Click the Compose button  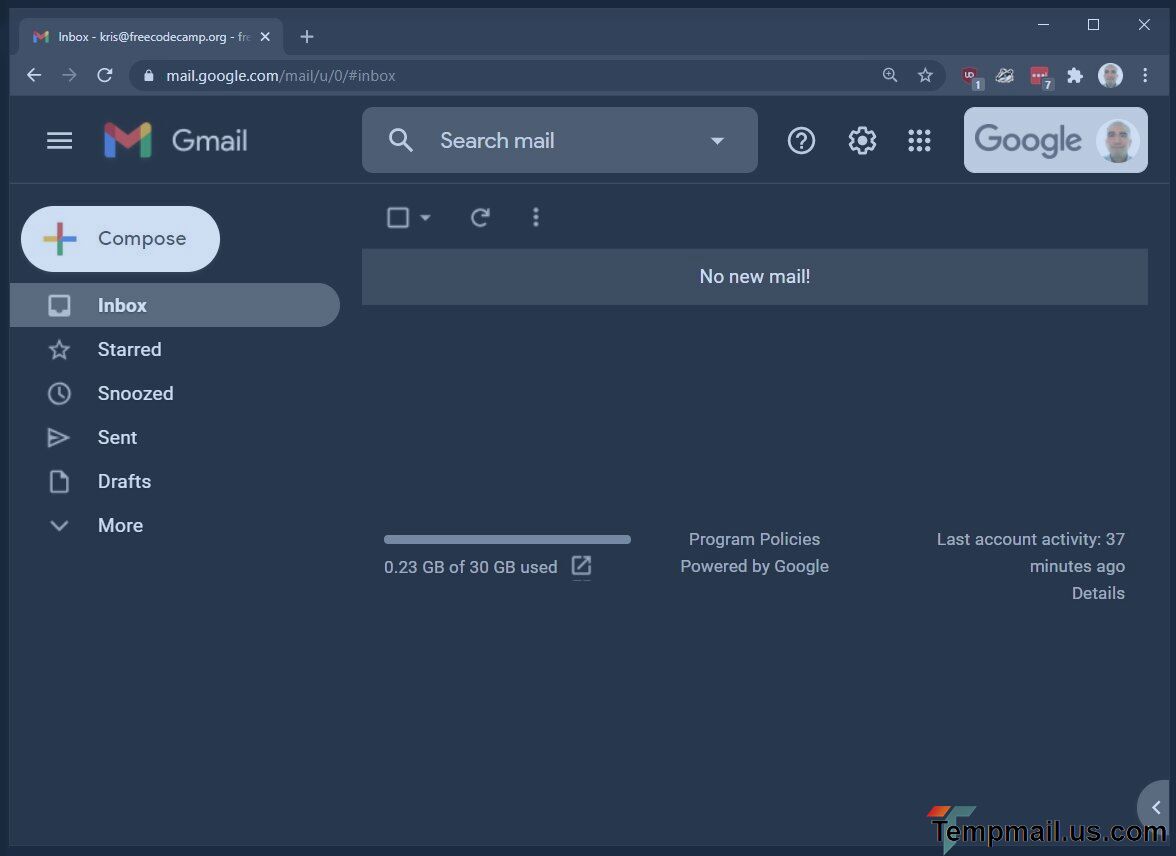[x=120, y=239]
